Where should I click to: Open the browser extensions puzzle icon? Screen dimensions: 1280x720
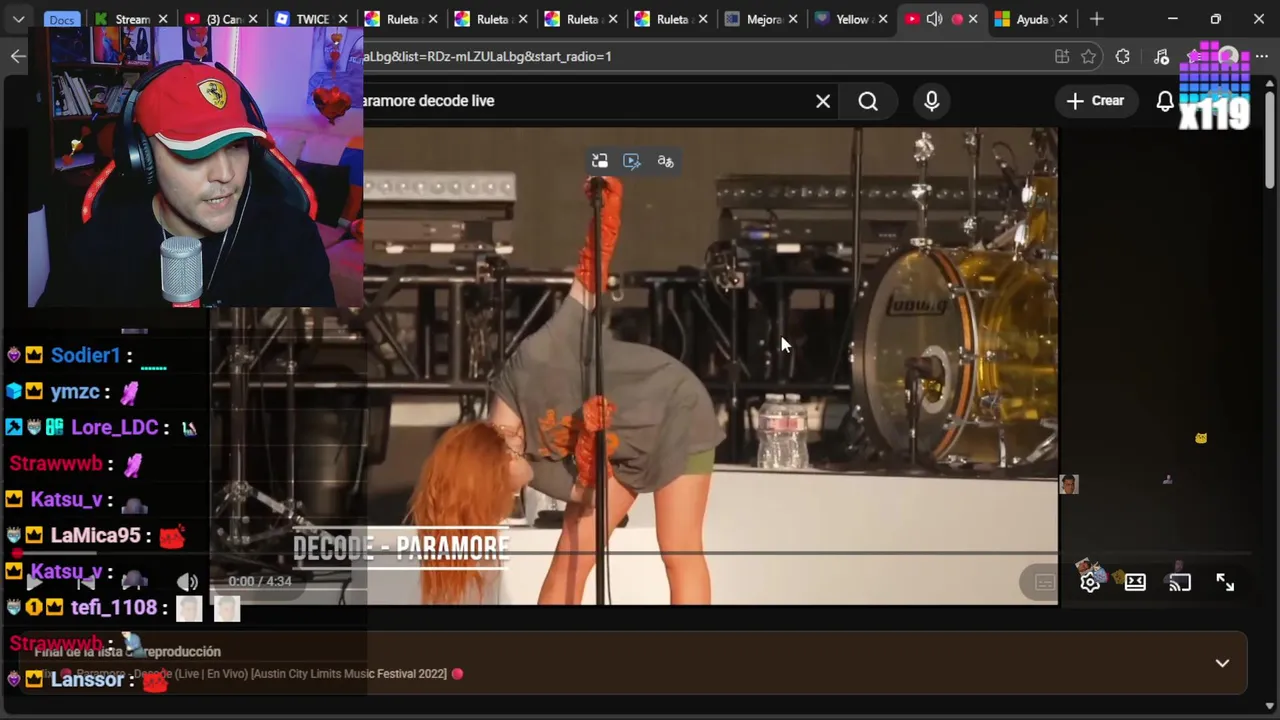point(1123,56)
